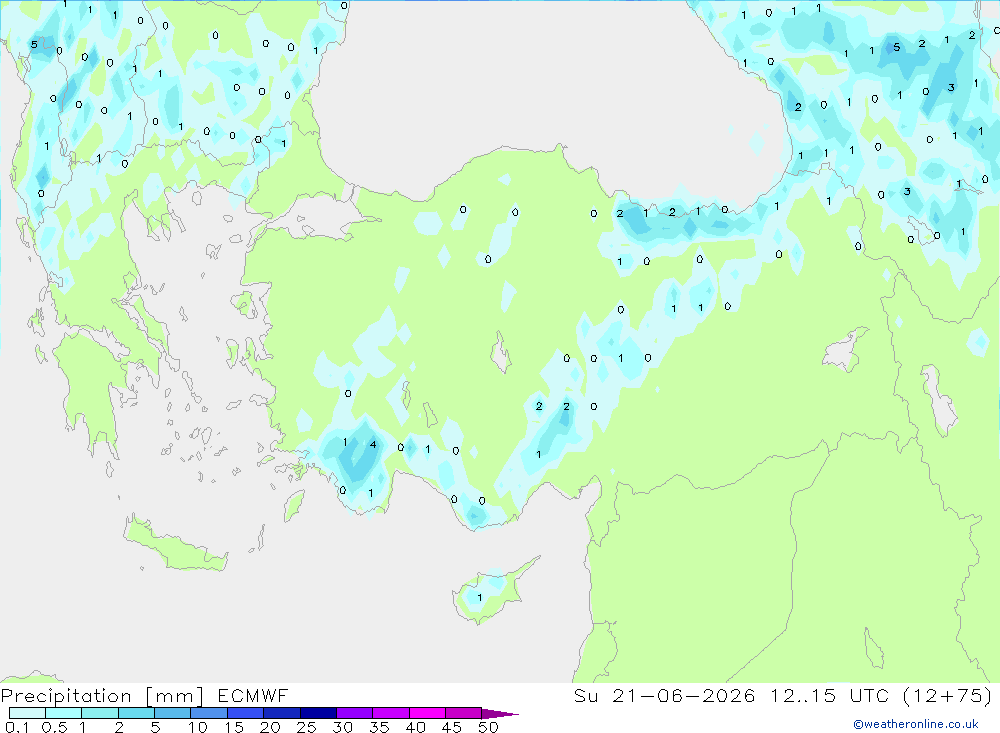Click the island of Cyprus on the map

pyautogui.click(x=492, y=591)
